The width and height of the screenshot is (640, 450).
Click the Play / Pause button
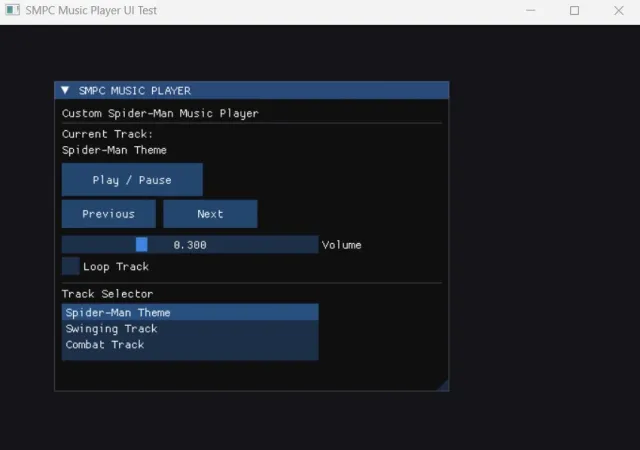[x=132, y=180]
